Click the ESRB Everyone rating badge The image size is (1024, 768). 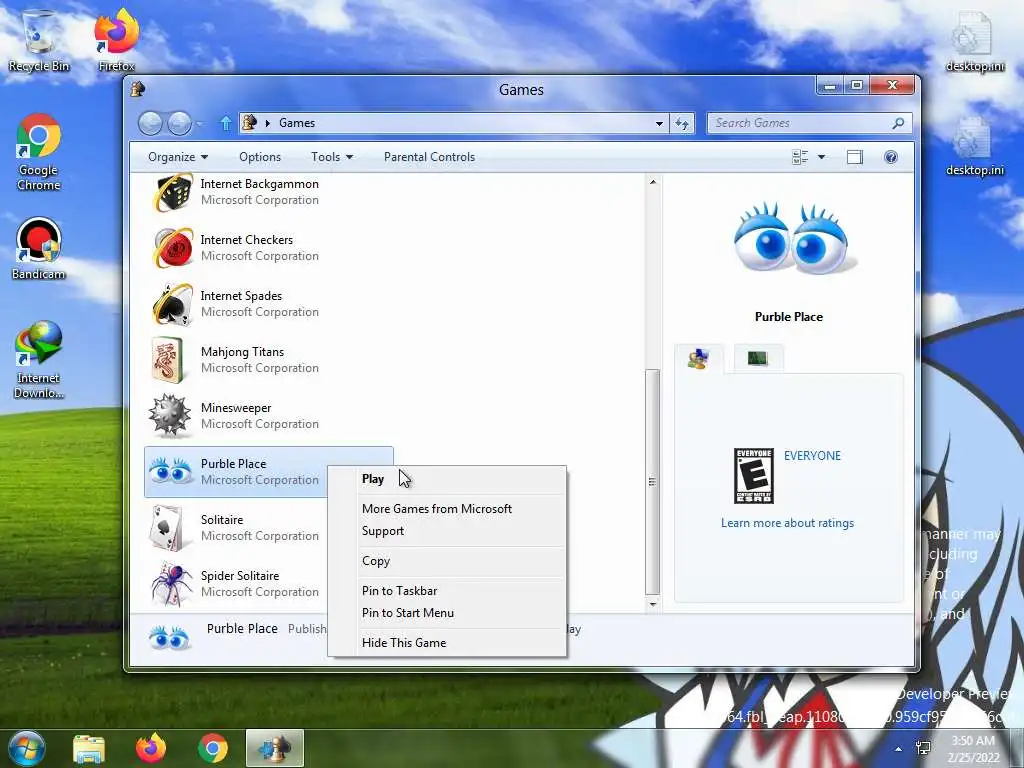click(x=754, y=476)
